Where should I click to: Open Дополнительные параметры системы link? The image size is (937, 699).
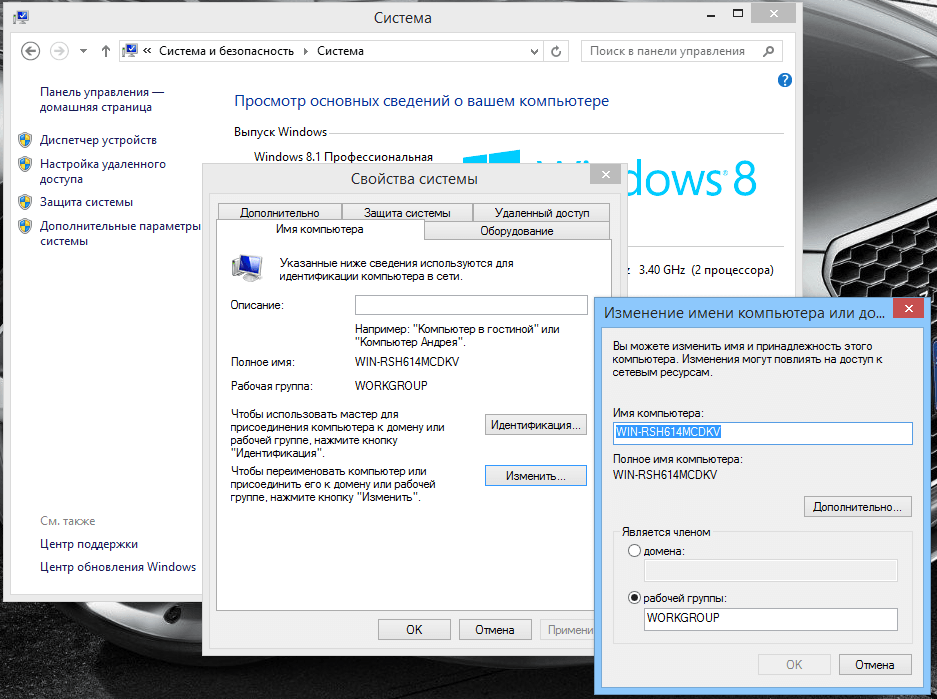coord(120,234)
